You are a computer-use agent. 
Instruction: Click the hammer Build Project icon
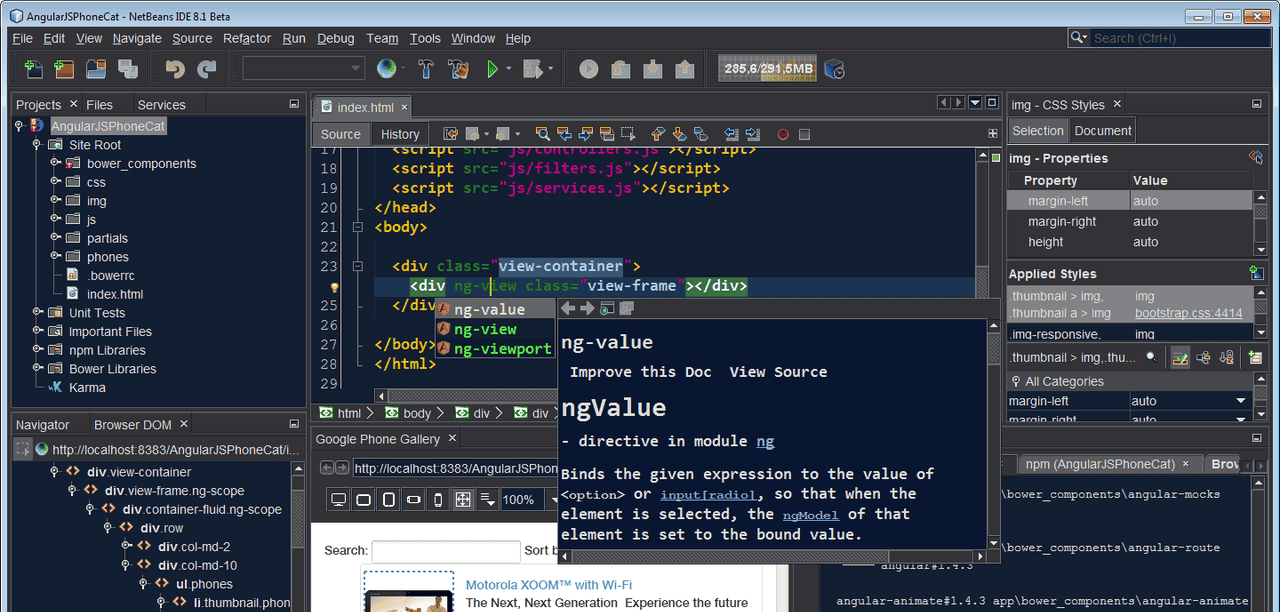coord(425,69)
